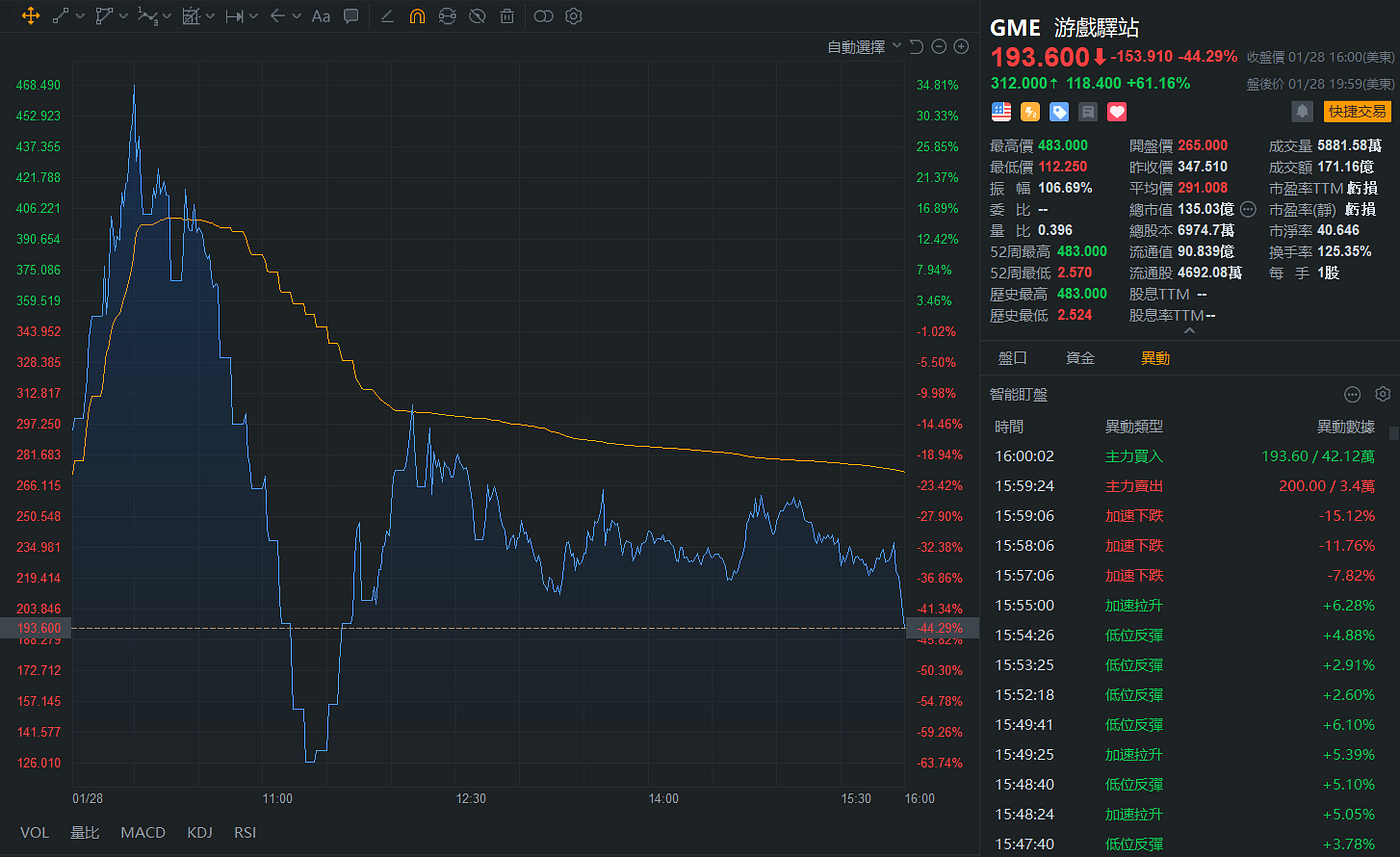Image resolution: width=1400 pixels, height=857 pixels.
Task: Click the 異動數據 column header
Action: (x=1345, y=427)
